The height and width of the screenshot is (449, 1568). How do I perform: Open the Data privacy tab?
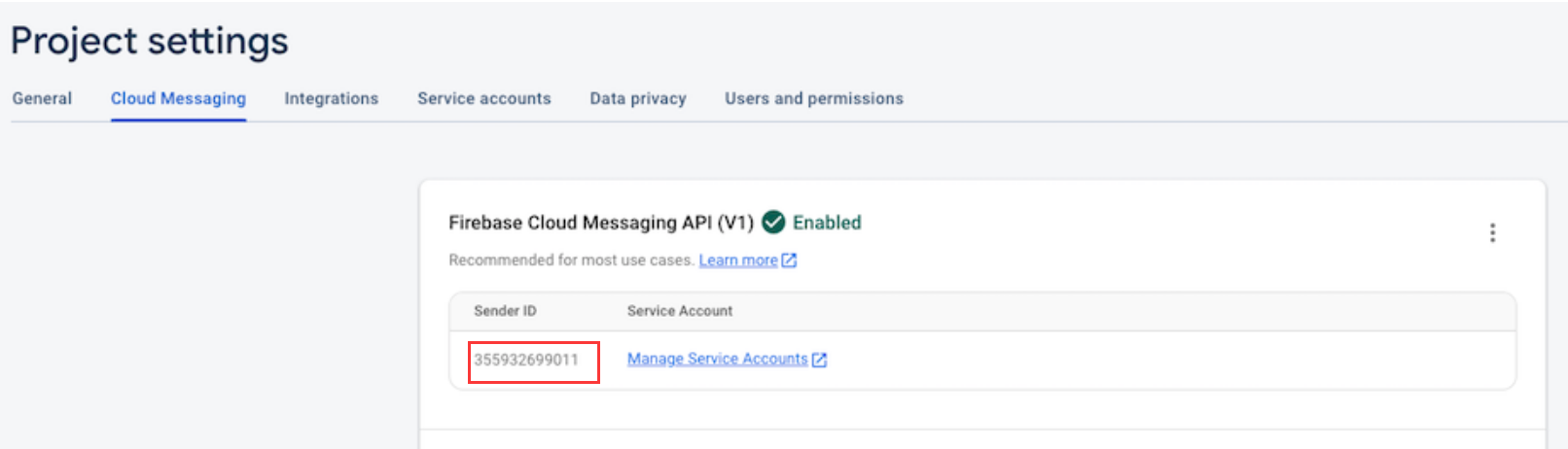[638, 98]
